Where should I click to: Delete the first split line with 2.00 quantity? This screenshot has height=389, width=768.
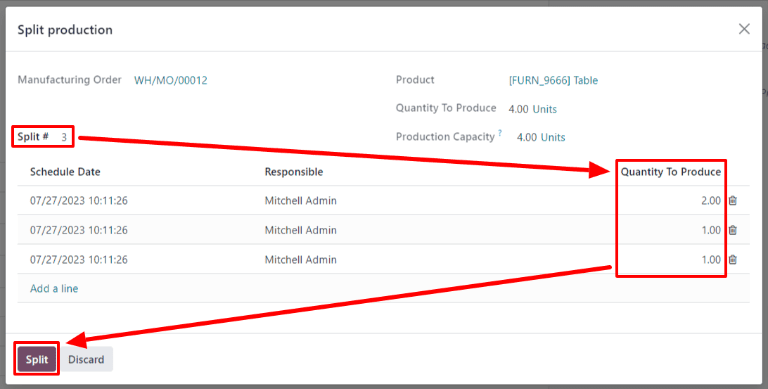[x=733, y=200]
